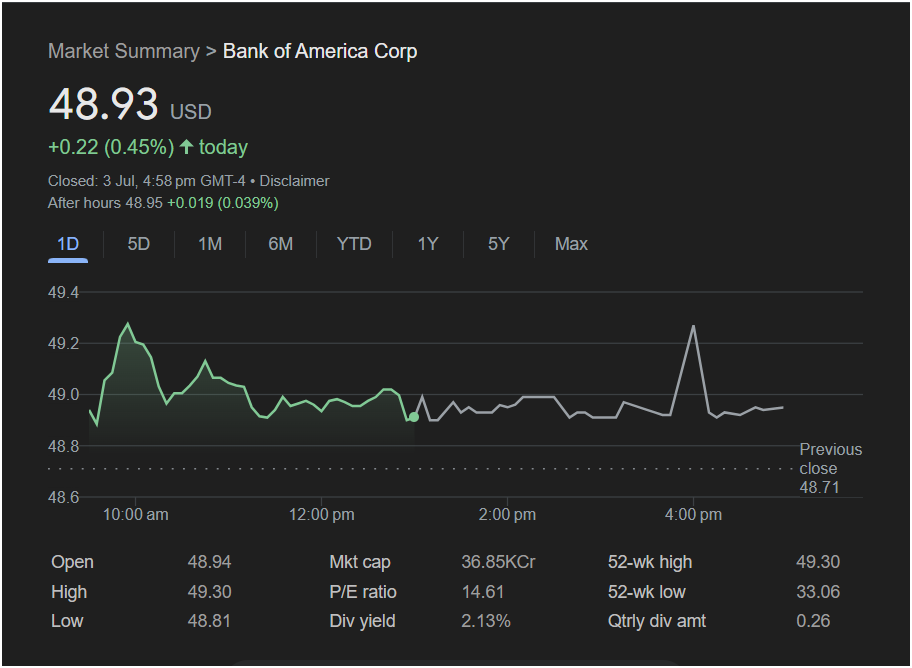Switch to the 5D range tab
The width and height of the screenshot is (912, 668).
coord(138,244)
